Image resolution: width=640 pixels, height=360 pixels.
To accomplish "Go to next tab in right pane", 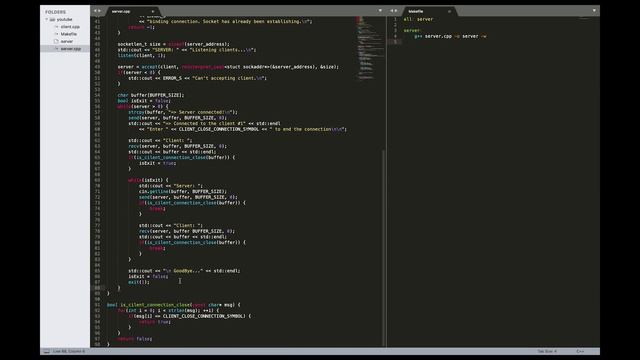I will click(396, 11).
